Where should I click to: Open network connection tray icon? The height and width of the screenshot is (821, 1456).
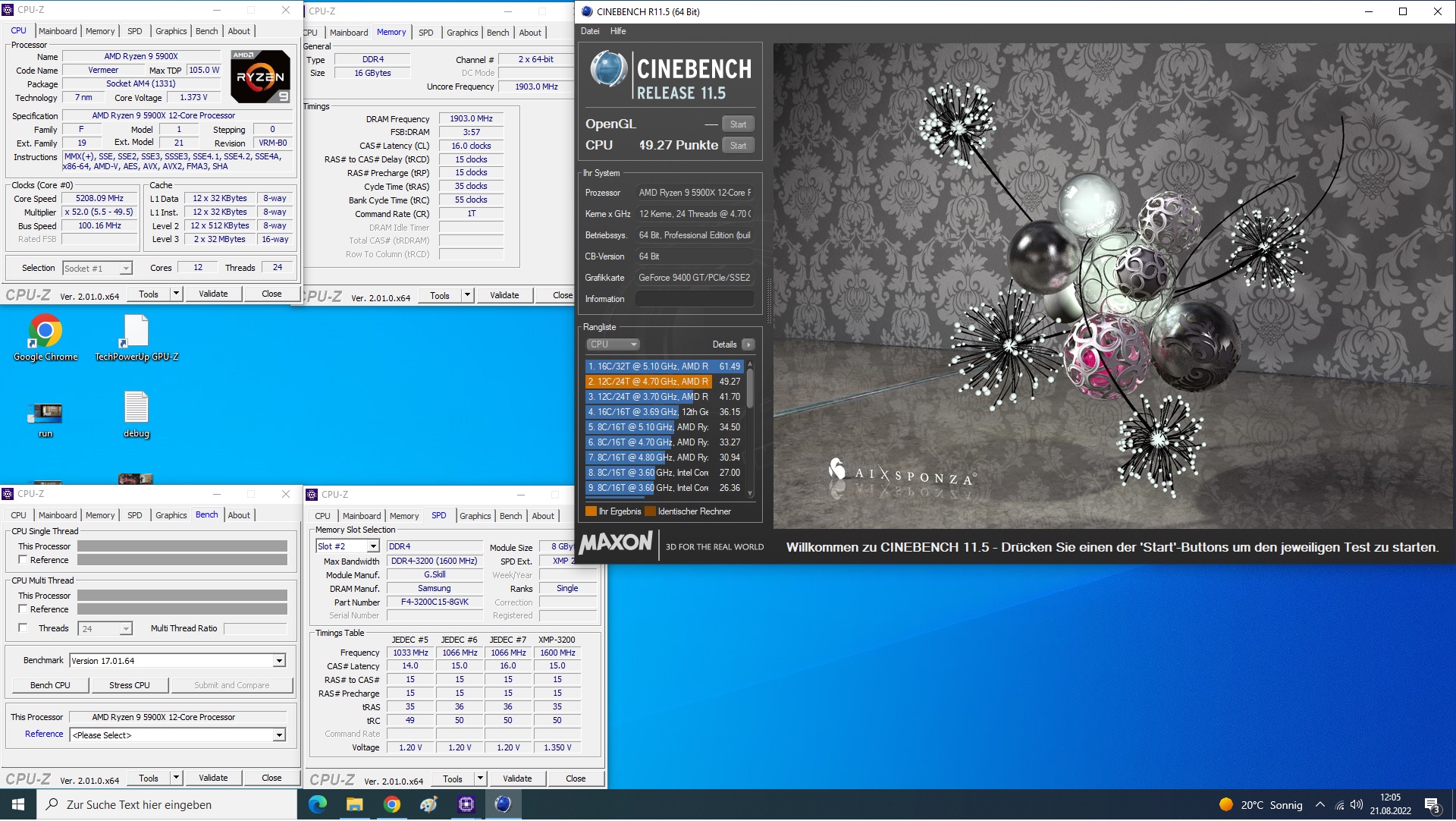tap(1339, 806)
